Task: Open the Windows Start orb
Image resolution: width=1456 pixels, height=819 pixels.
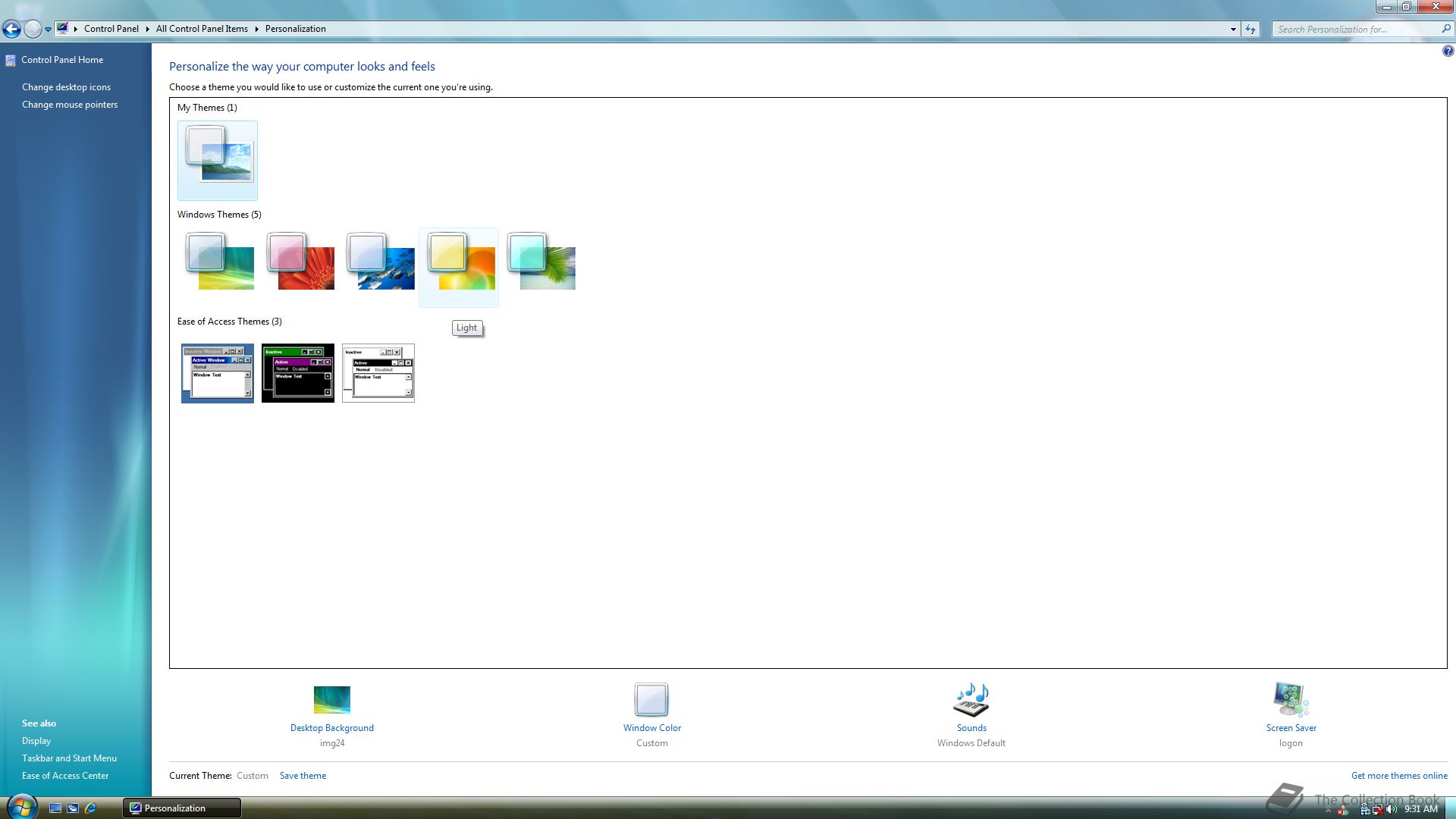Action: tap(21, 806)
